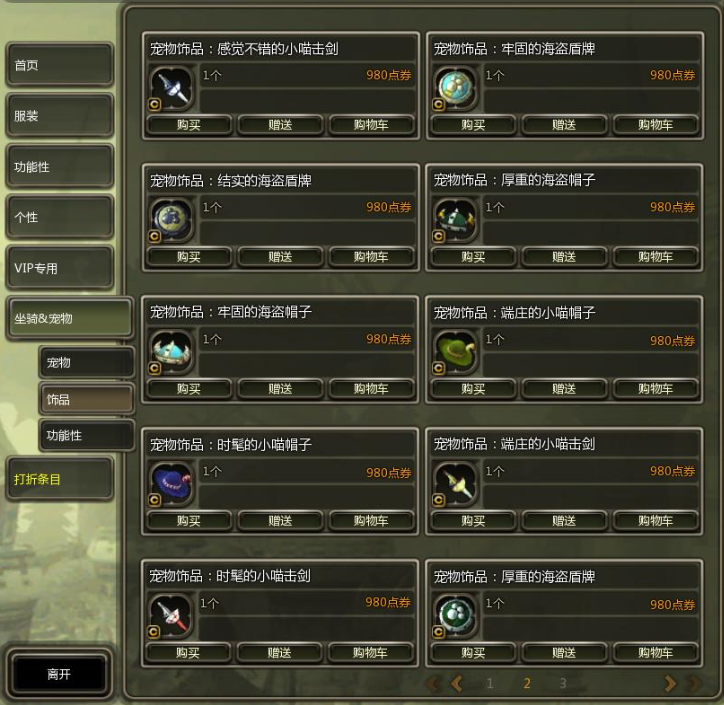724x705 pixels.
Task: Collapse the 坐骑&宠物 category
Action: tap(70, 319)
